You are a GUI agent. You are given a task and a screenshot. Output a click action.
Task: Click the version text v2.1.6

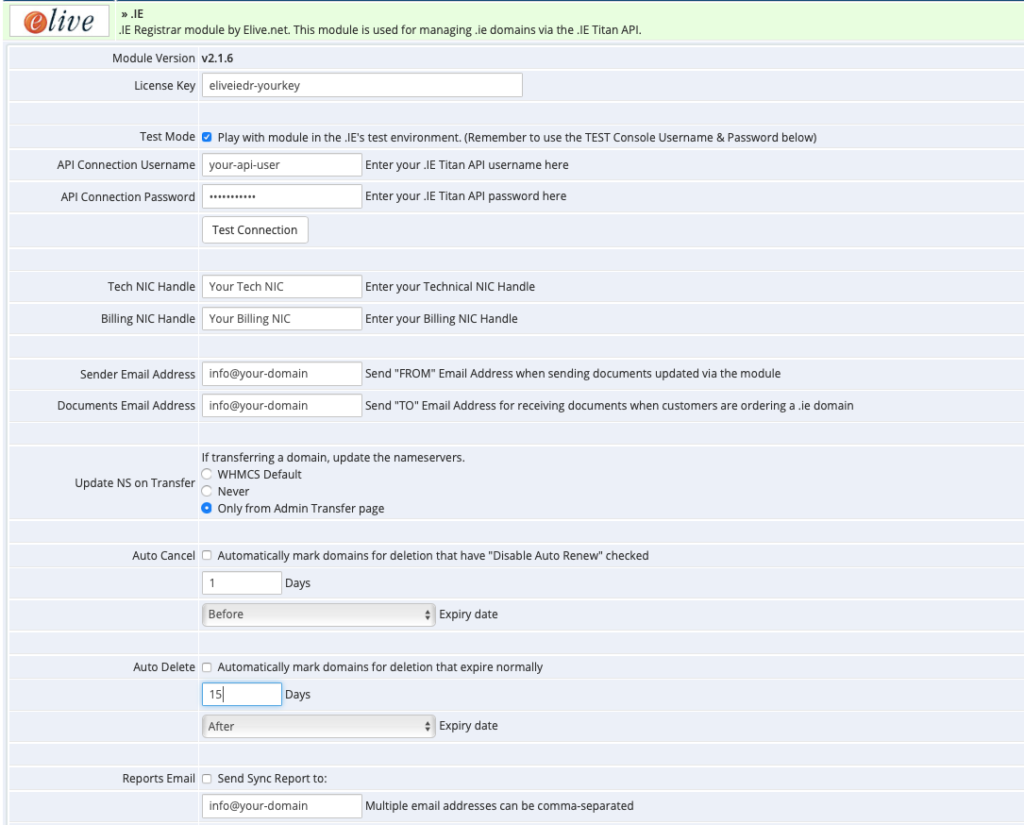click(217, 58)
